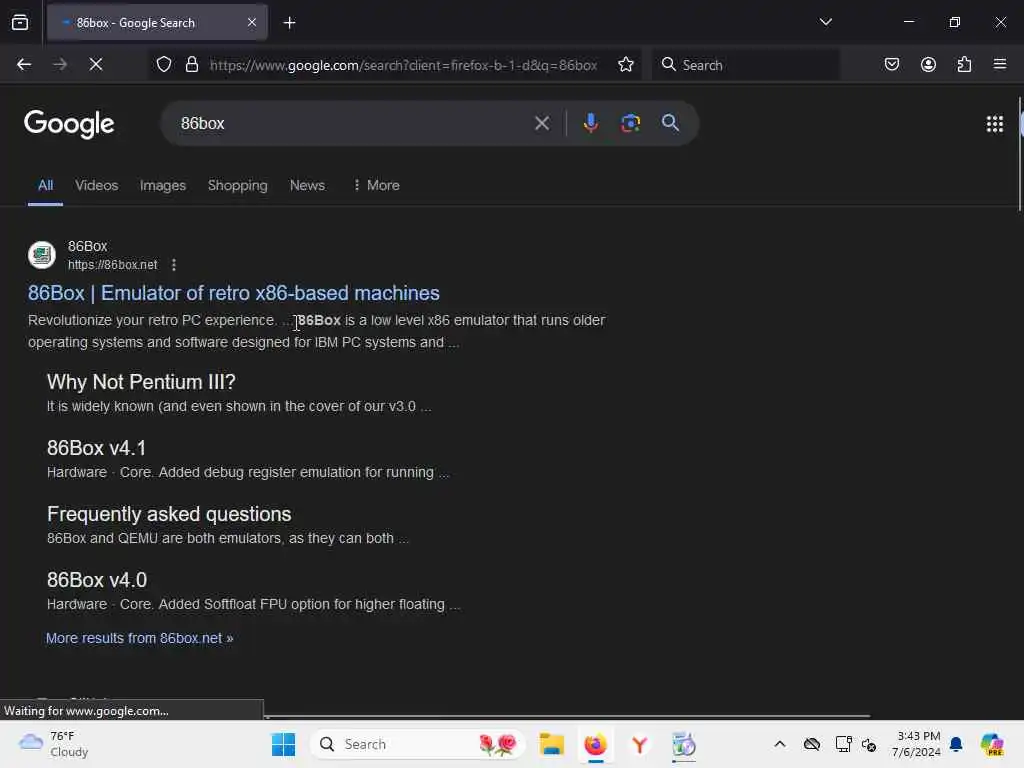The height and width of the screenshot is (768, 1024).
Task: Open Firefox account icon
Action: (928, 64)
